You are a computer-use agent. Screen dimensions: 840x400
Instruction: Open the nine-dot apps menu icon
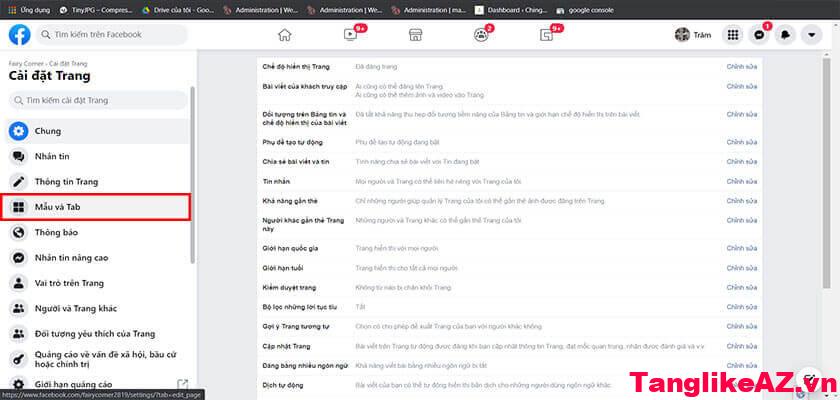tap(733, 34)
